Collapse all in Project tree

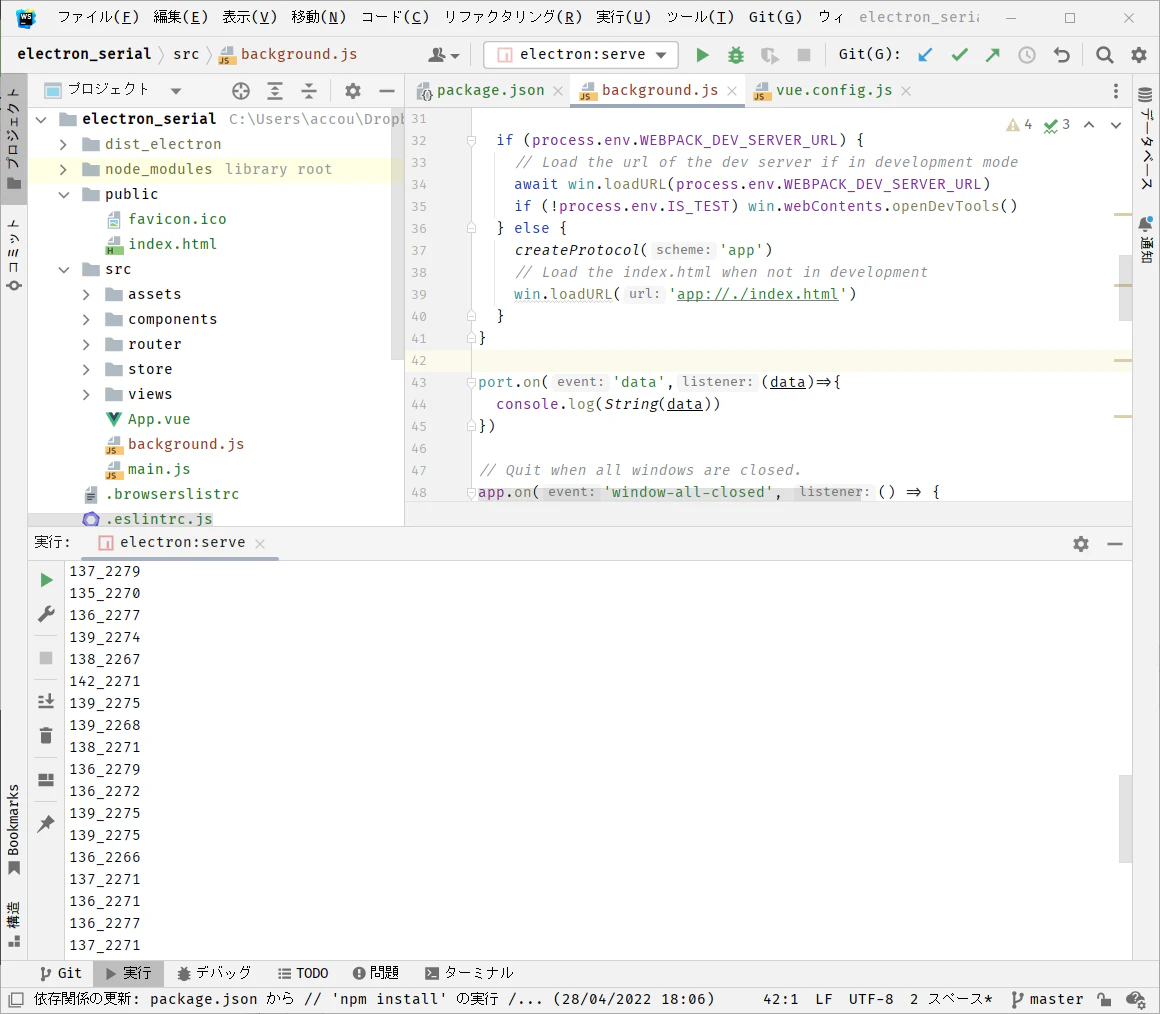(x=309, y=91)
